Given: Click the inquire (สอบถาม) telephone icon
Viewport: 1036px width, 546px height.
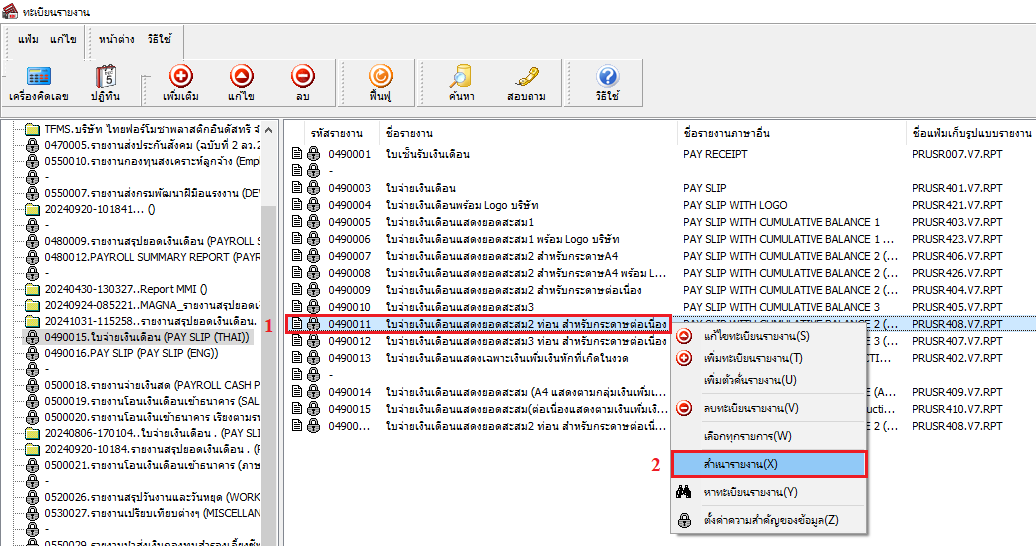Looking at the screenshot, I should click(x=526, y=82).
